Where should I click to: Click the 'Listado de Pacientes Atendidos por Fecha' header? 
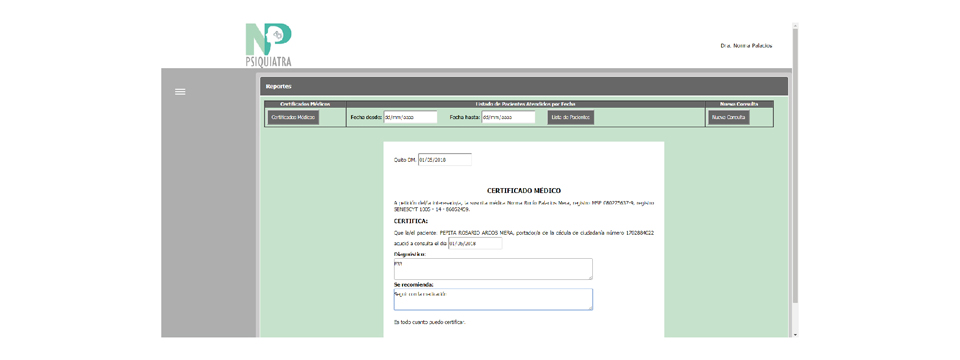click(x=525, y=104)
